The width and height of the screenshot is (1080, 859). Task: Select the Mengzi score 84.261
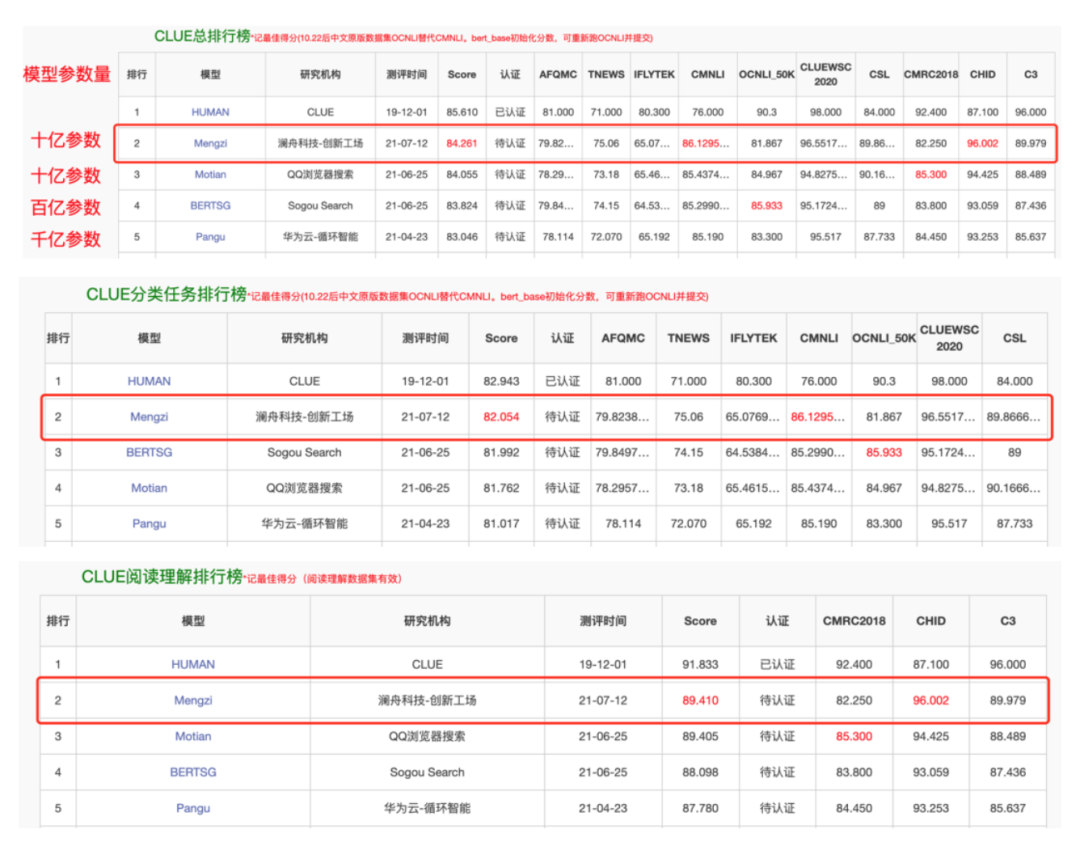pos(461,143)
